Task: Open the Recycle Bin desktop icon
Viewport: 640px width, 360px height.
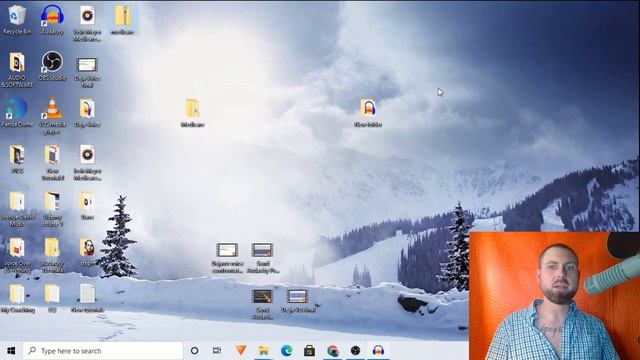Action: pos(17,19)
